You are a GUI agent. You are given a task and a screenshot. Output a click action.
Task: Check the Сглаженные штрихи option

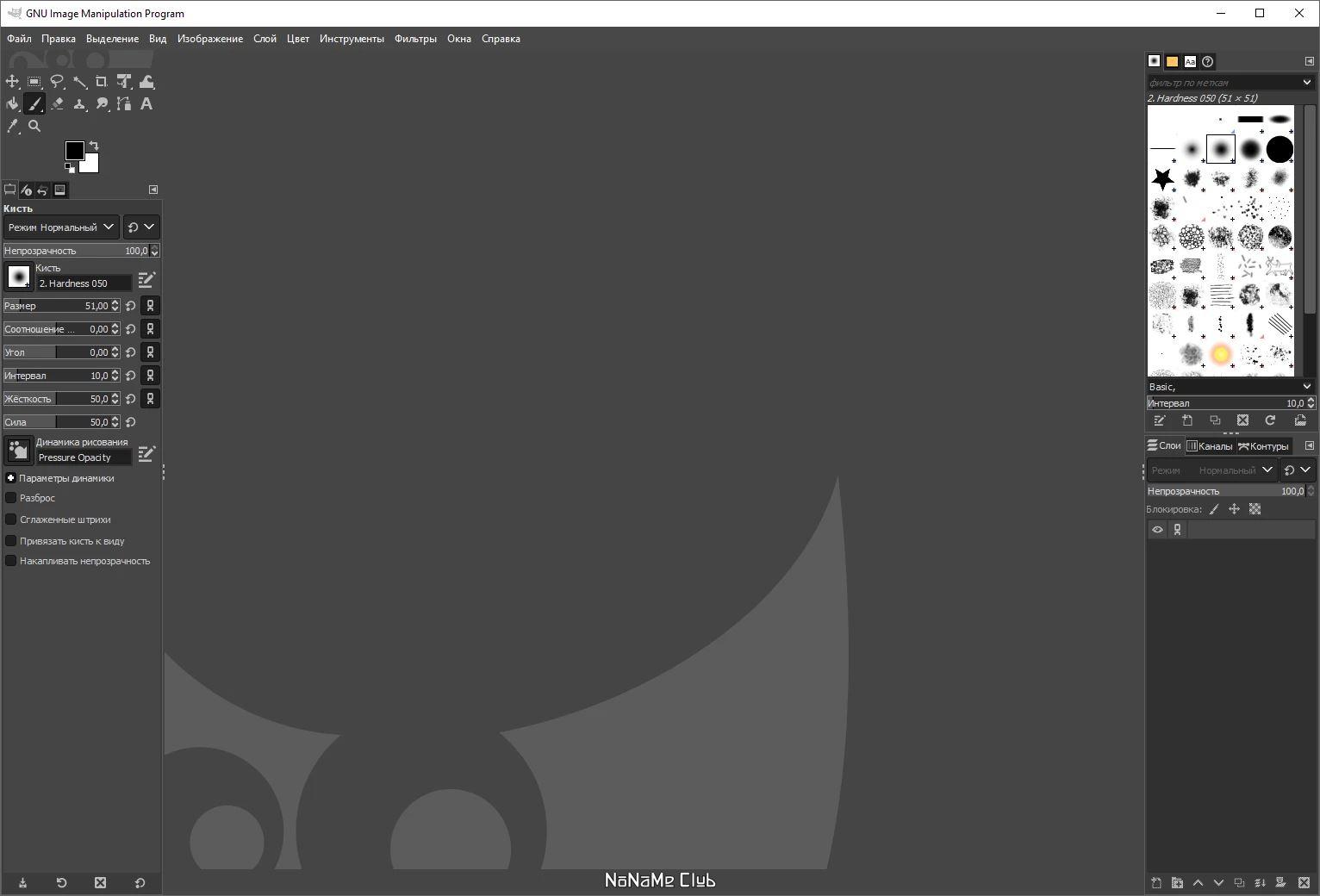point(9,520)
